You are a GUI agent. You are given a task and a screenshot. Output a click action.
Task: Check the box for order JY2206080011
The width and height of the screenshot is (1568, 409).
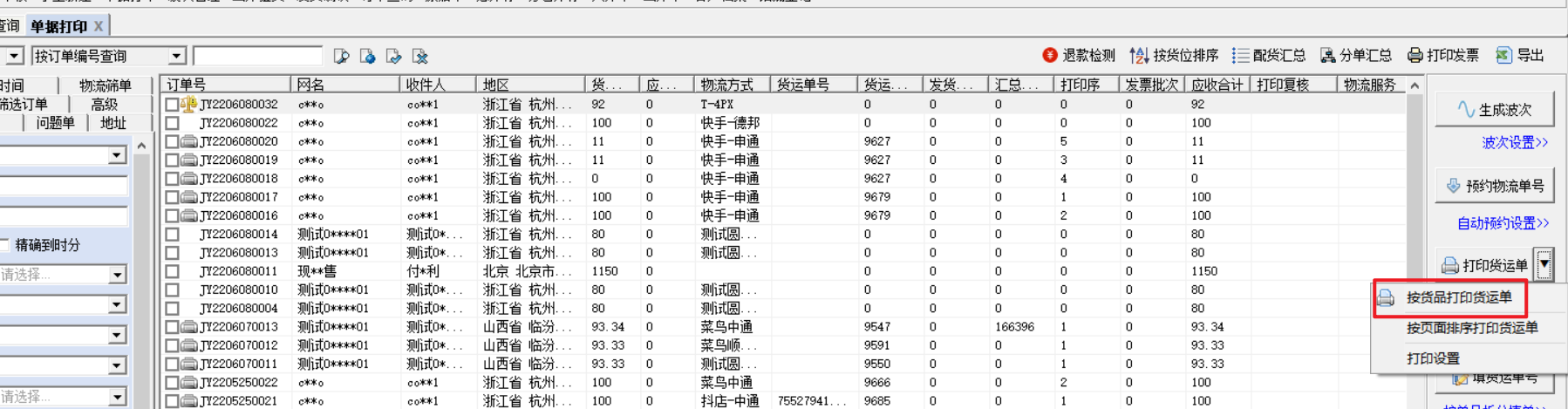tap(172, 271)
